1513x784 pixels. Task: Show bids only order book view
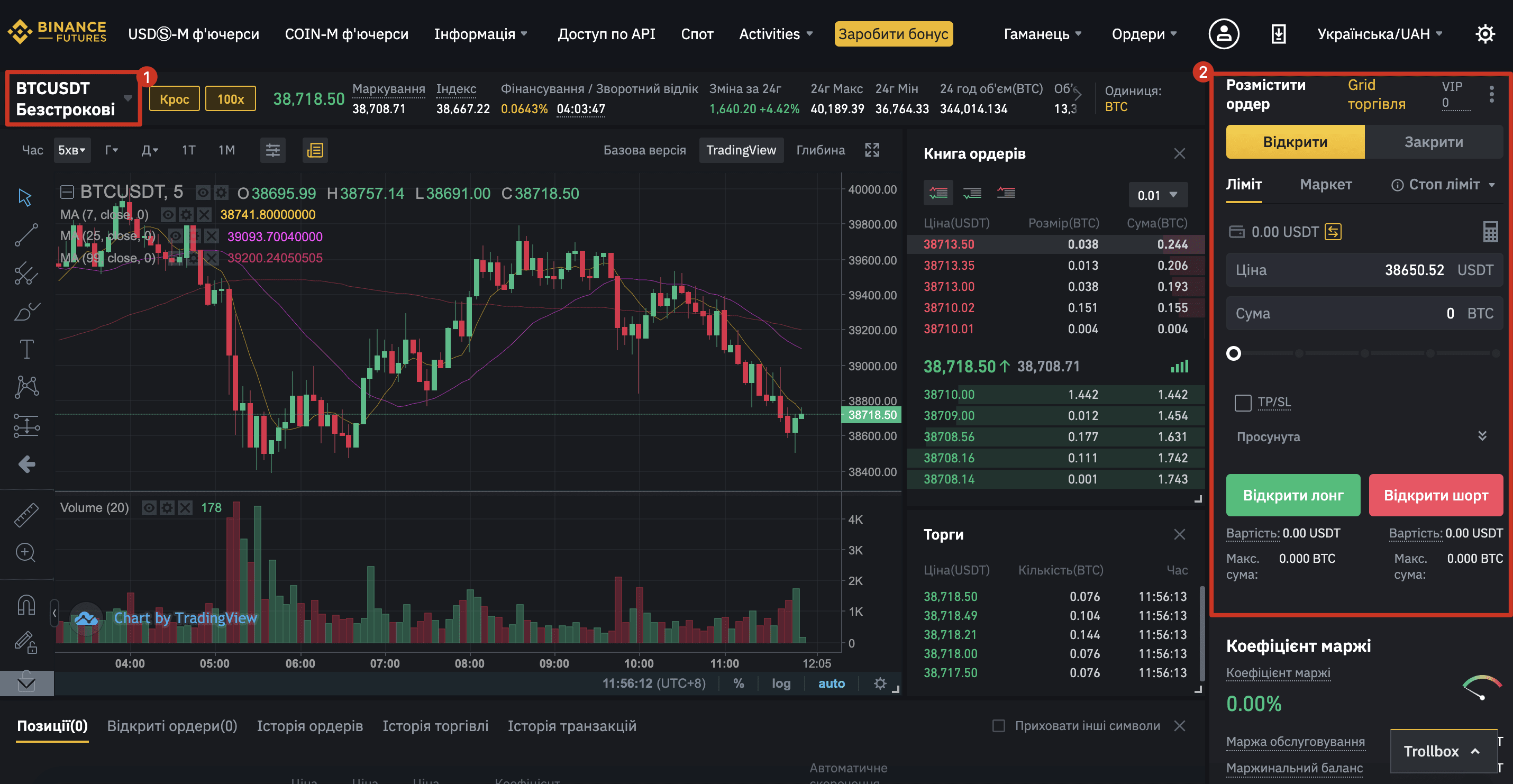[x=972, y=193]
